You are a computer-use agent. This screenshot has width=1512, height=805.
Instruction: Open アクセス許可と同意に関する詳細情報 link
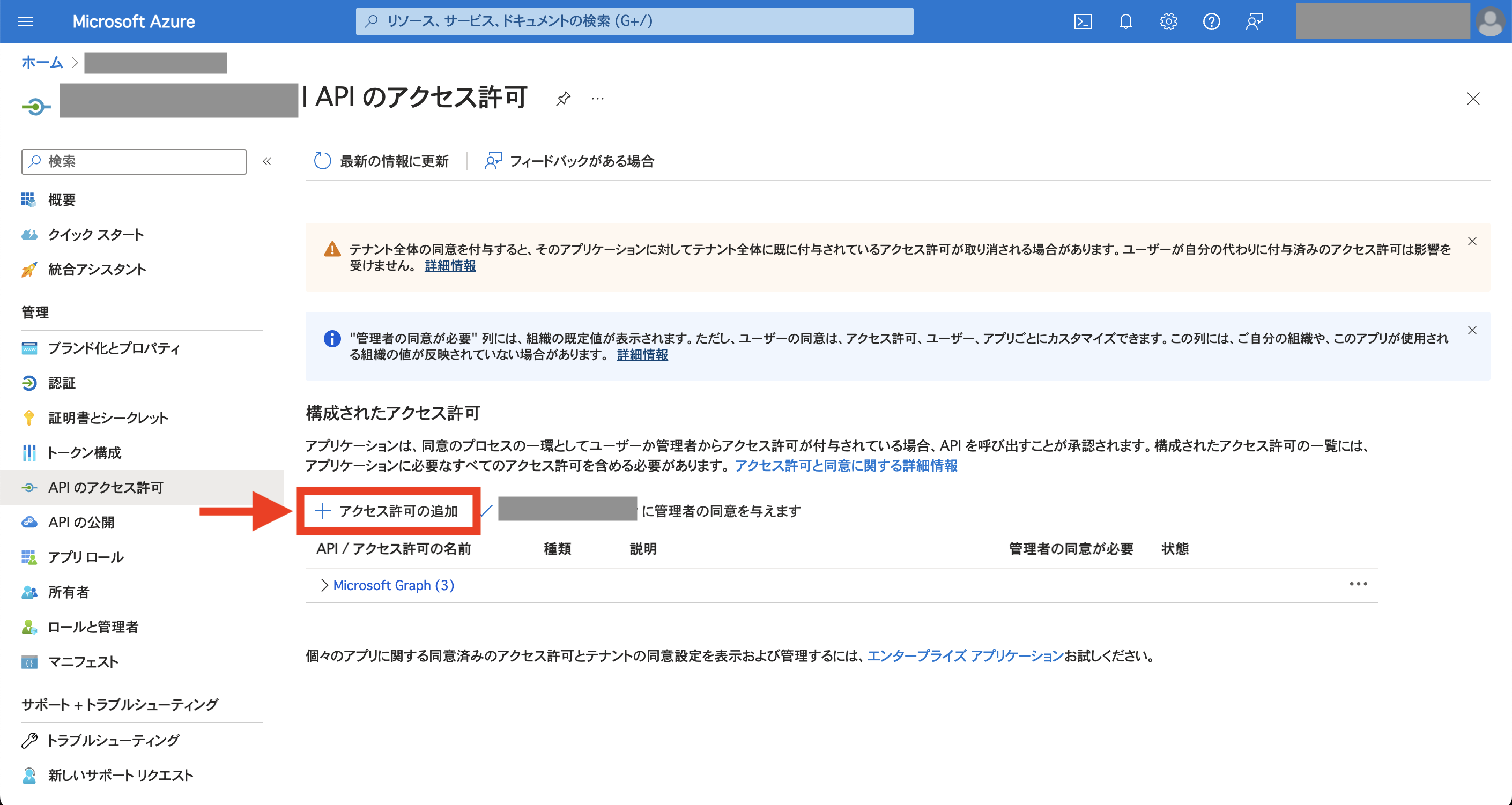[846, 466]
